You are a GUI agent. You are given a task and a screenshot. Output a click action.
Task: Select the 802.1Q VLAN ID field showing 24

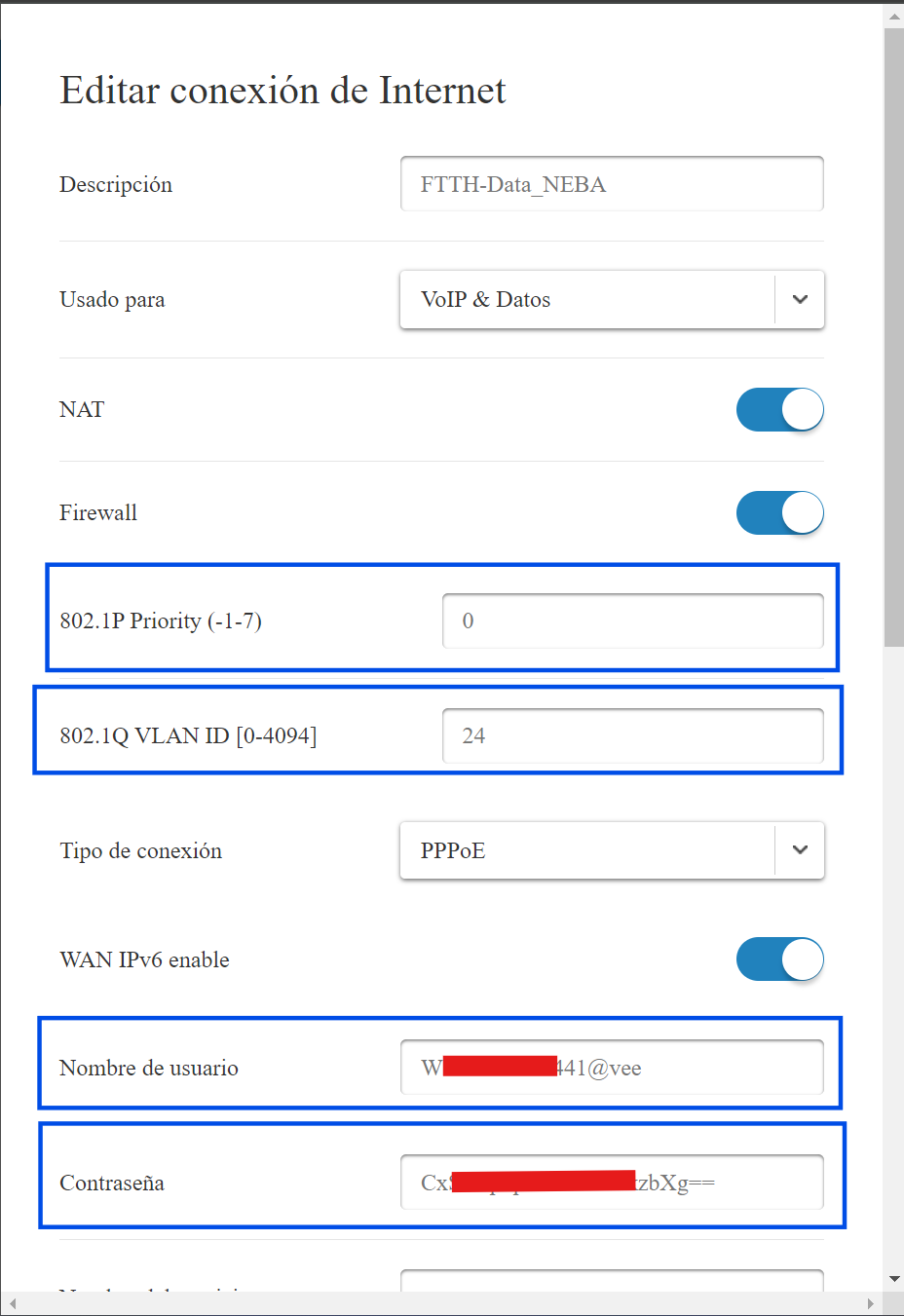point(633,735)
